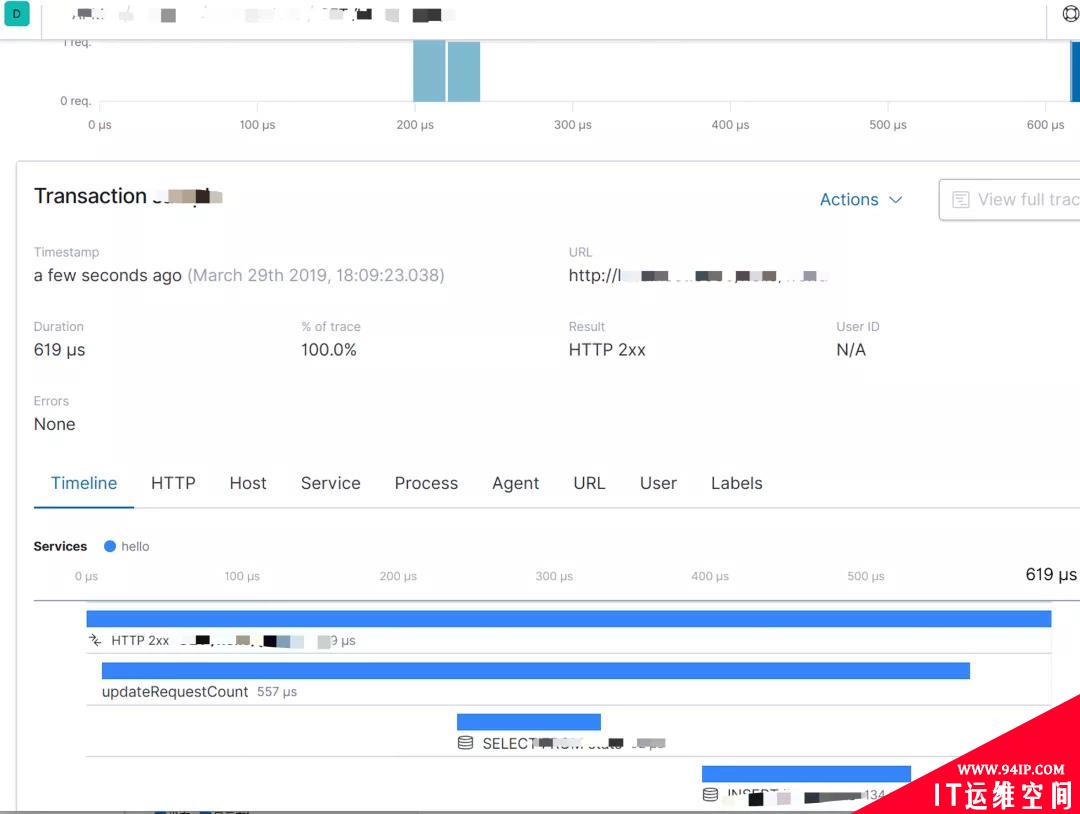Click the document icon in View full trace
The image size is (1080, 814).
coord(960,200)
